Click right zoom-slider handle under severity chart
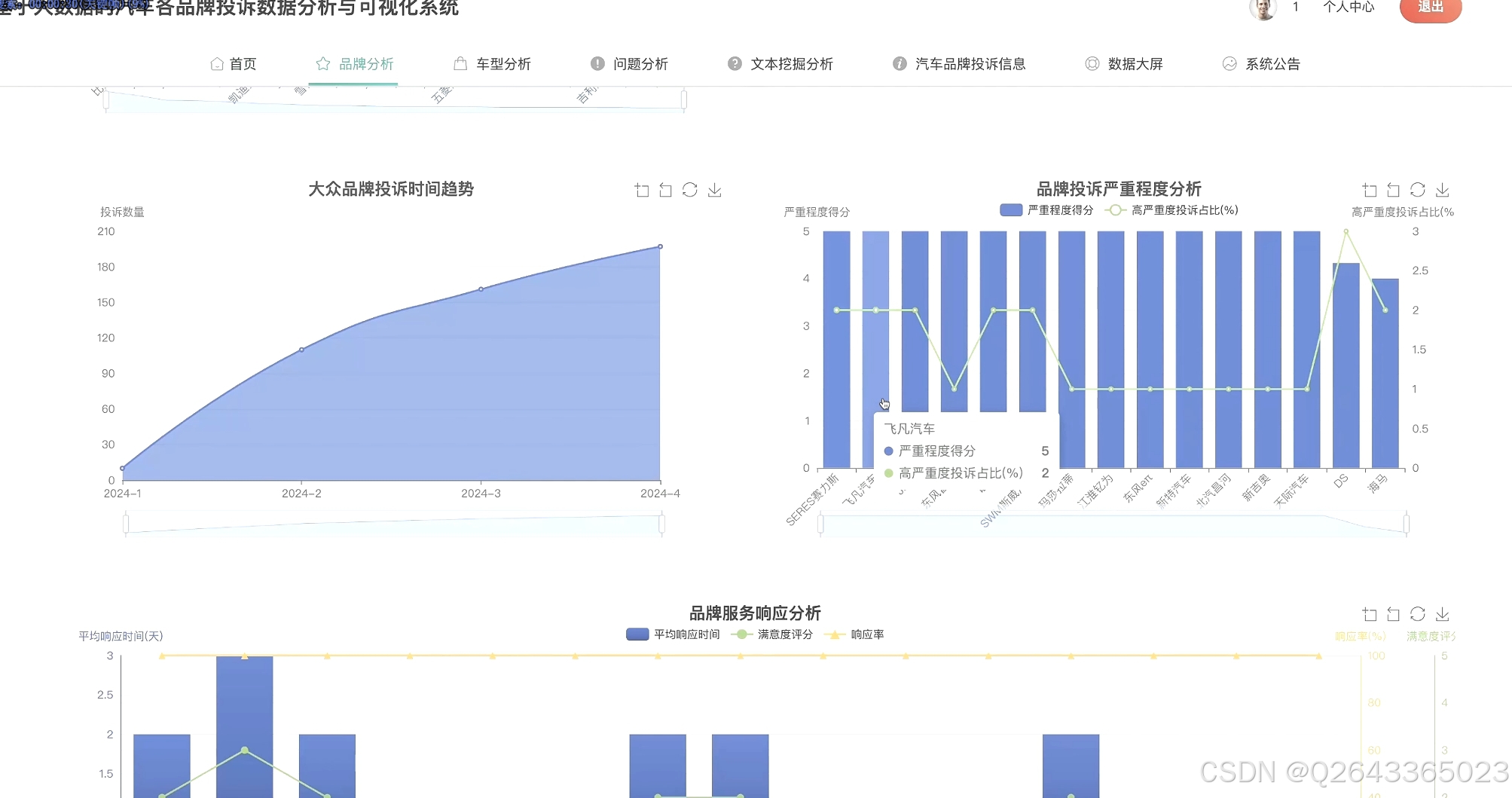The image size is (1512, 798). (1407, 523)
